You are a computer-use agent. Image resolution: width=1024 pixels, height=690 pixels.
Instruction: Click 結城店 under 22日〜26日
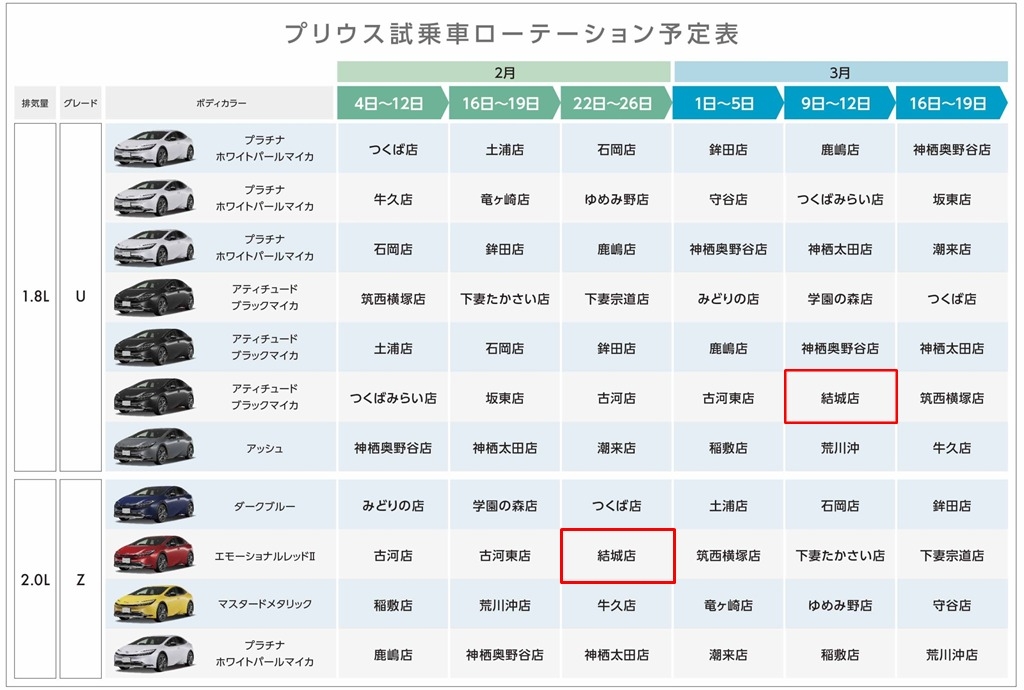pyautogui.click(x=616, y=556)
